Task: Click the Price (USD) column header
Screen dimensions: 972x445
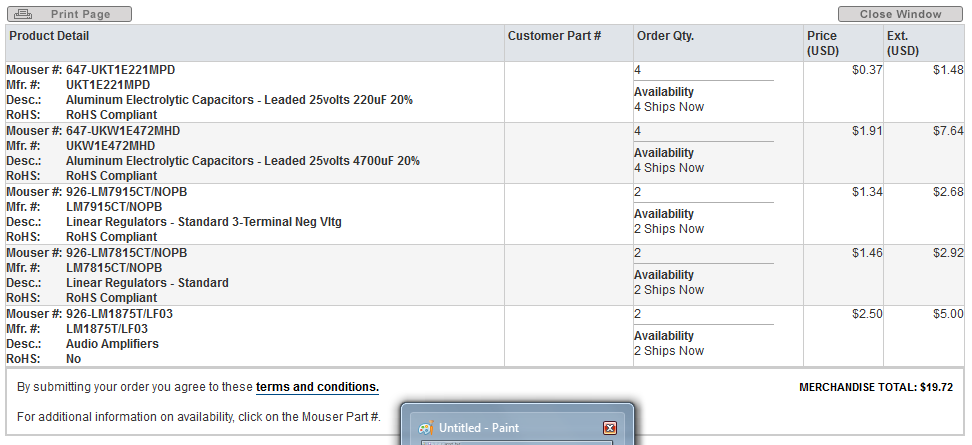Action: (822, 43)
